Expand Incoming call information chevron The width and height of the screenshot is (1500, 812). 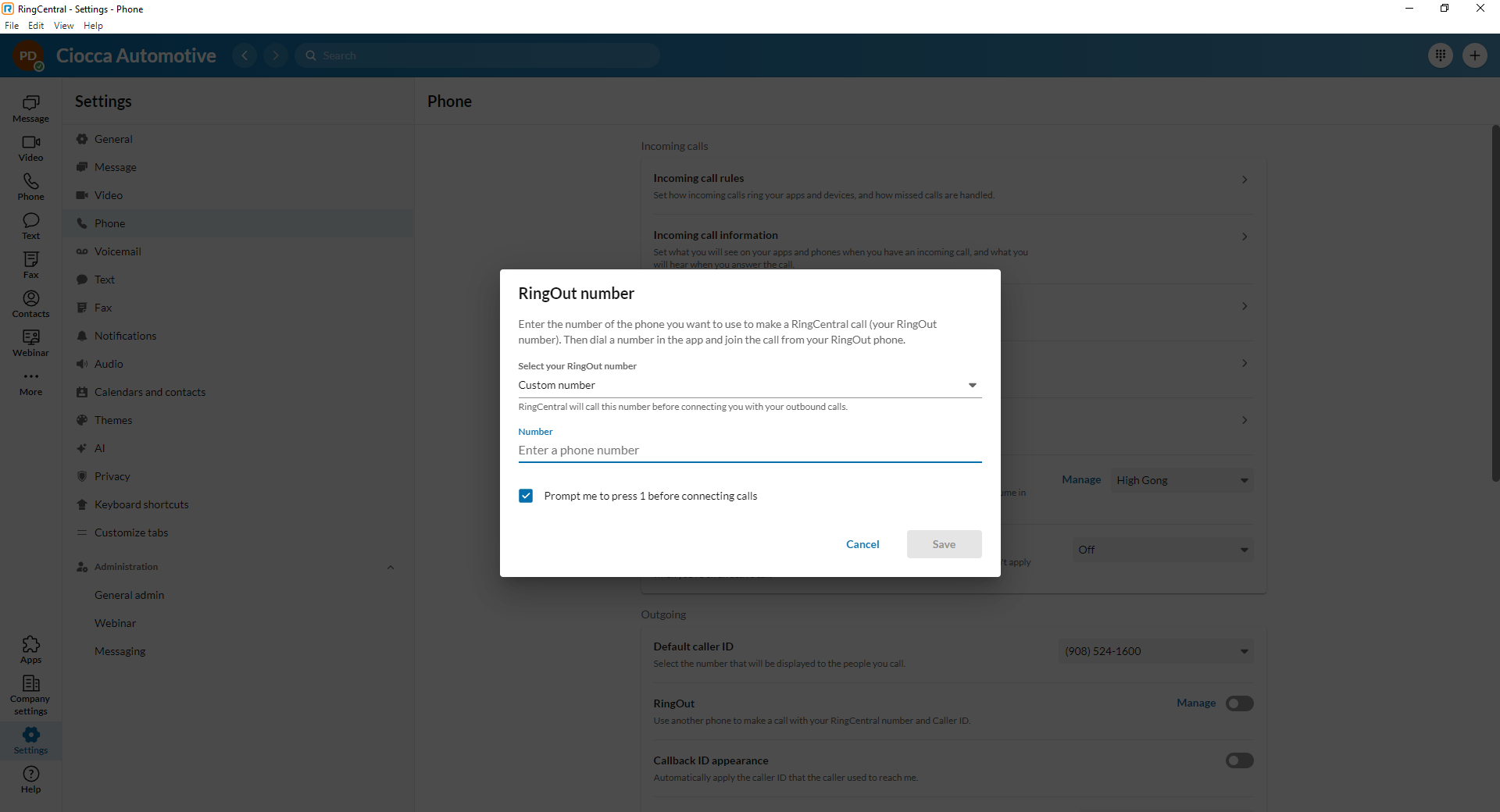(1245, 237)
